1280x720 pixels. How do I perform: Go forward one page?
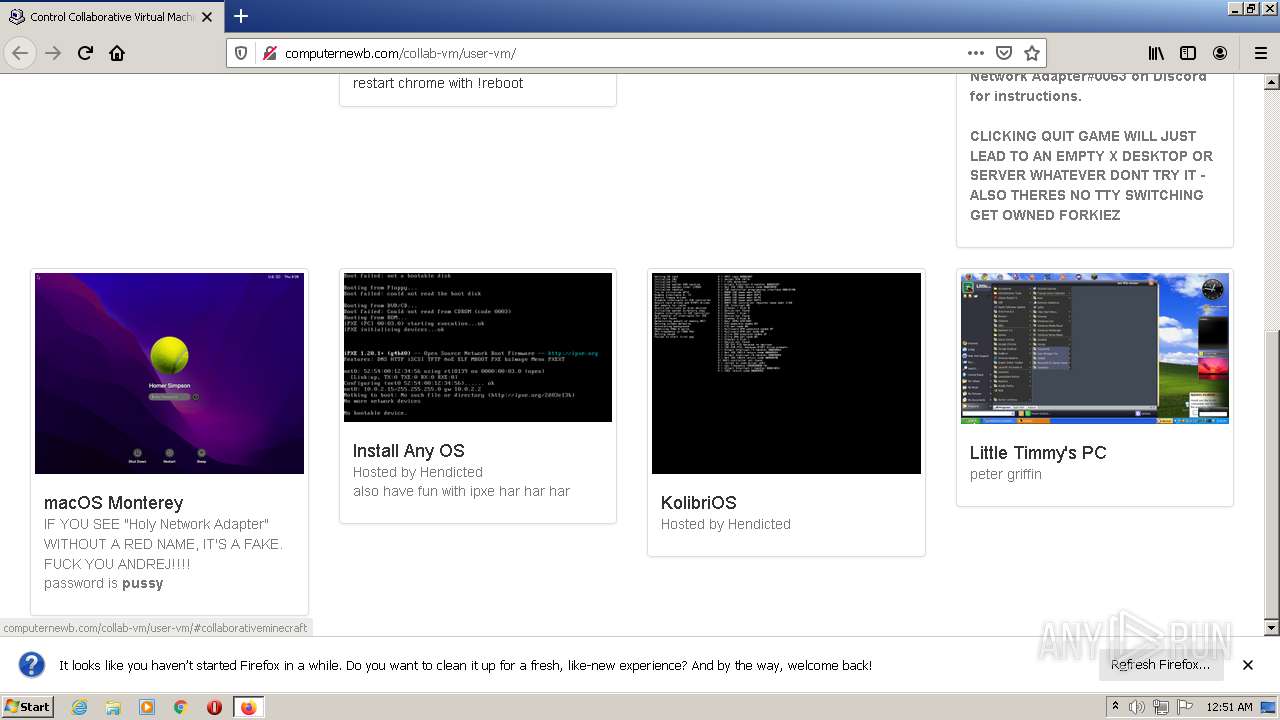coord(53,53)
